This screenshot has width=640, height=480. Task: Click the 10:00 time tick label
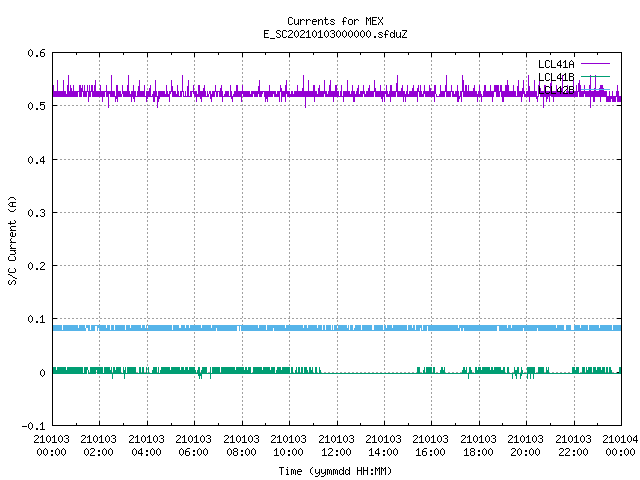pos(288,452)
